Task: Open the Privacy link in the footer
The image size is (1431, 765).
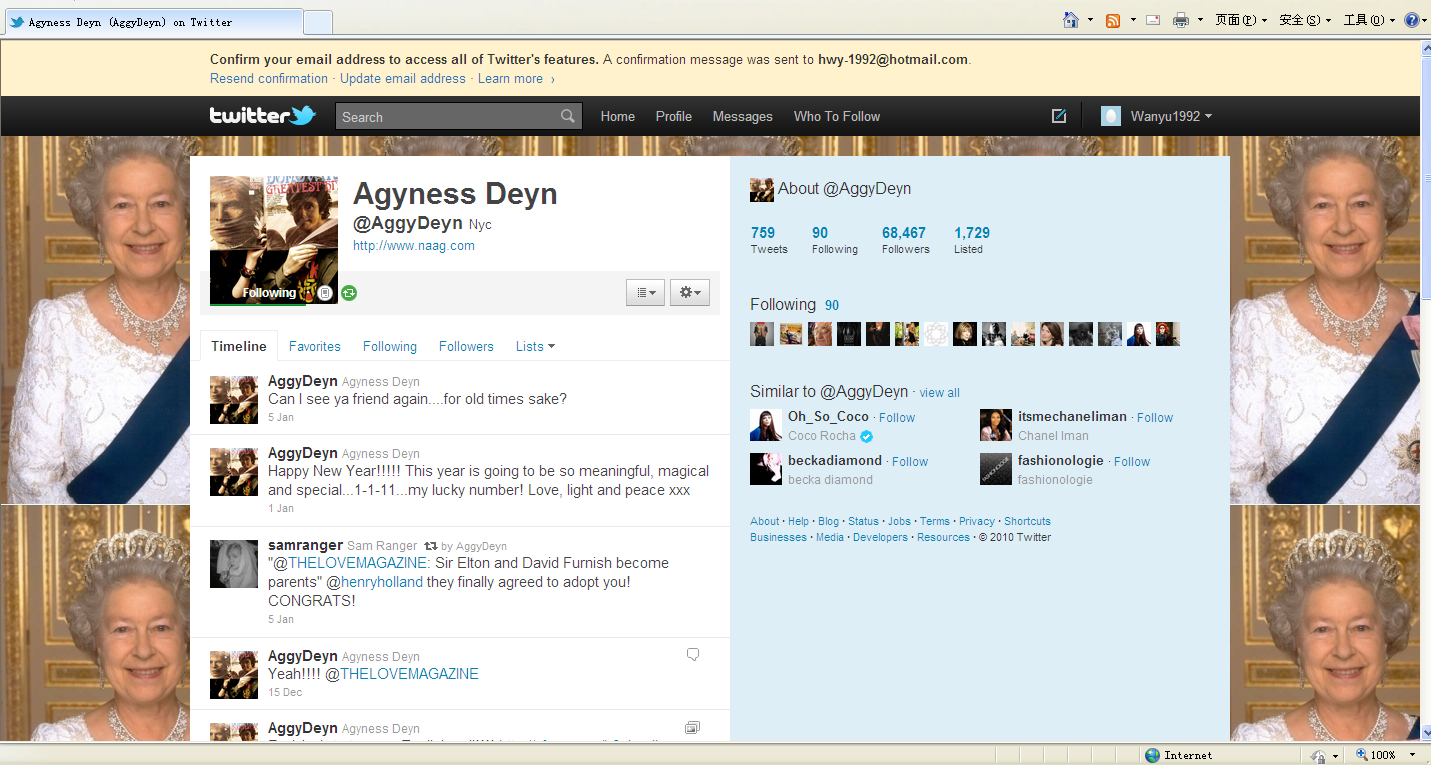Action: [977, 521]
